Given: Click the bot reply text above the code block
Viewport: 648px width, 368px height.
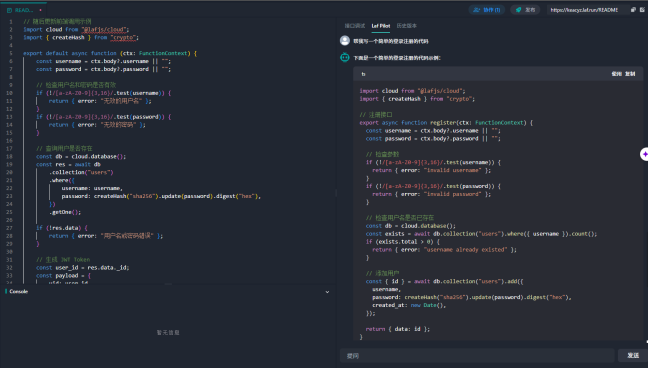Looking at the screenshot, I should click(x=397, y=58).
